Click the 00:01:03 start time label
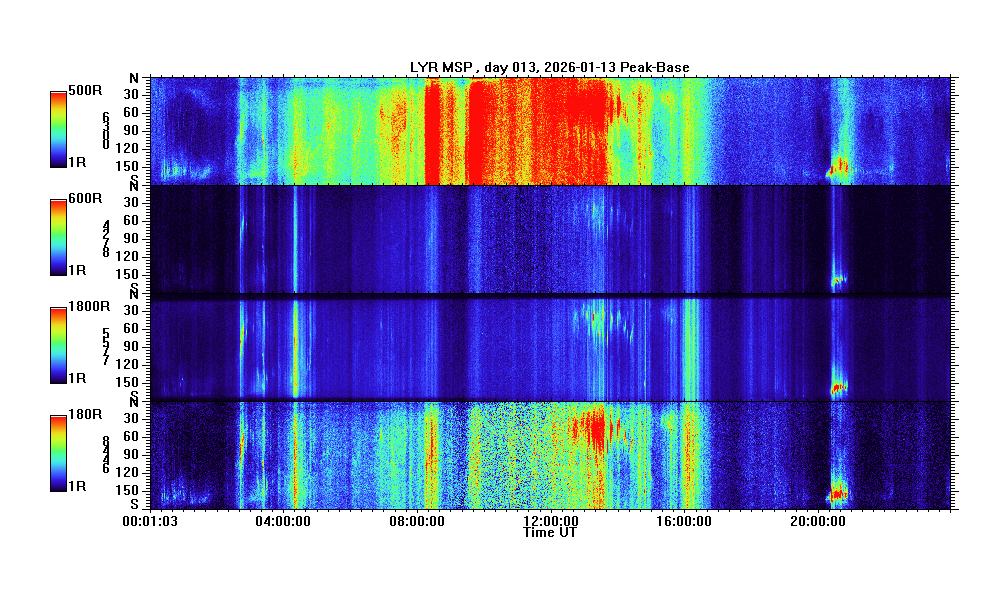The height and width of the screenshot is (600, 1000). [x=150, y=520]
